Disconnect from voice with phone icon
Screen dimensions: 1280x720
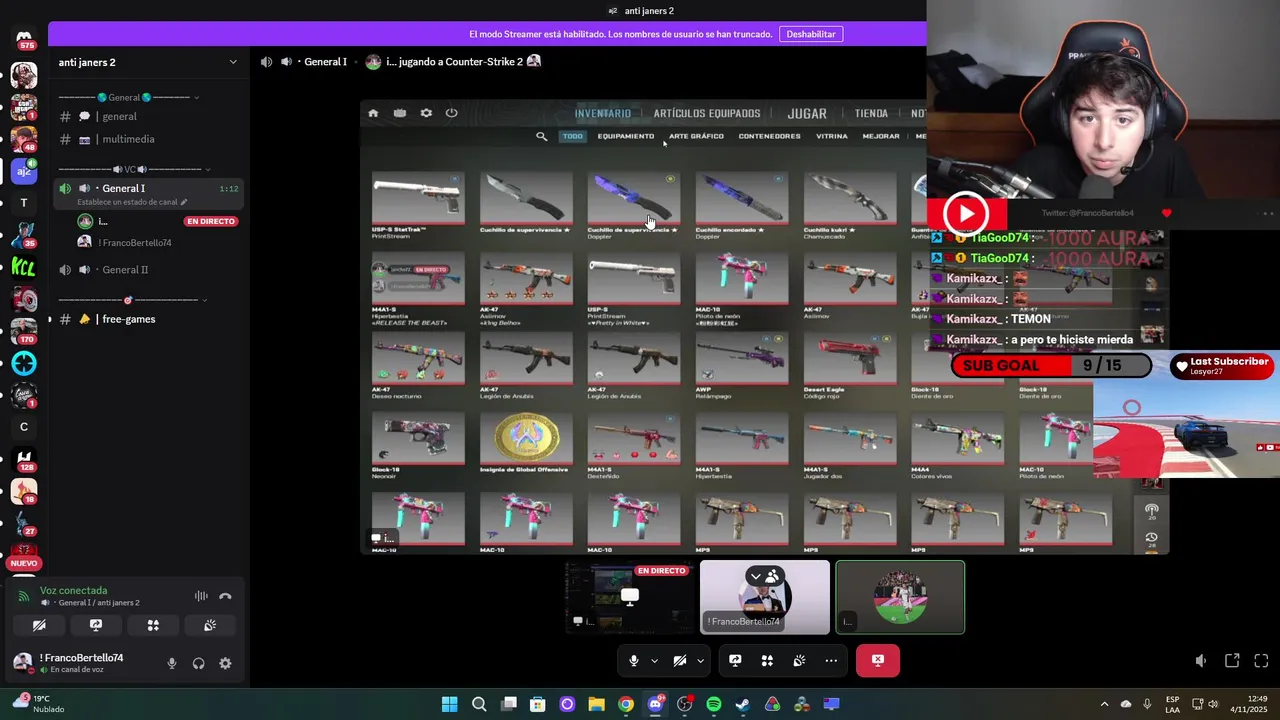click(225, 596)
